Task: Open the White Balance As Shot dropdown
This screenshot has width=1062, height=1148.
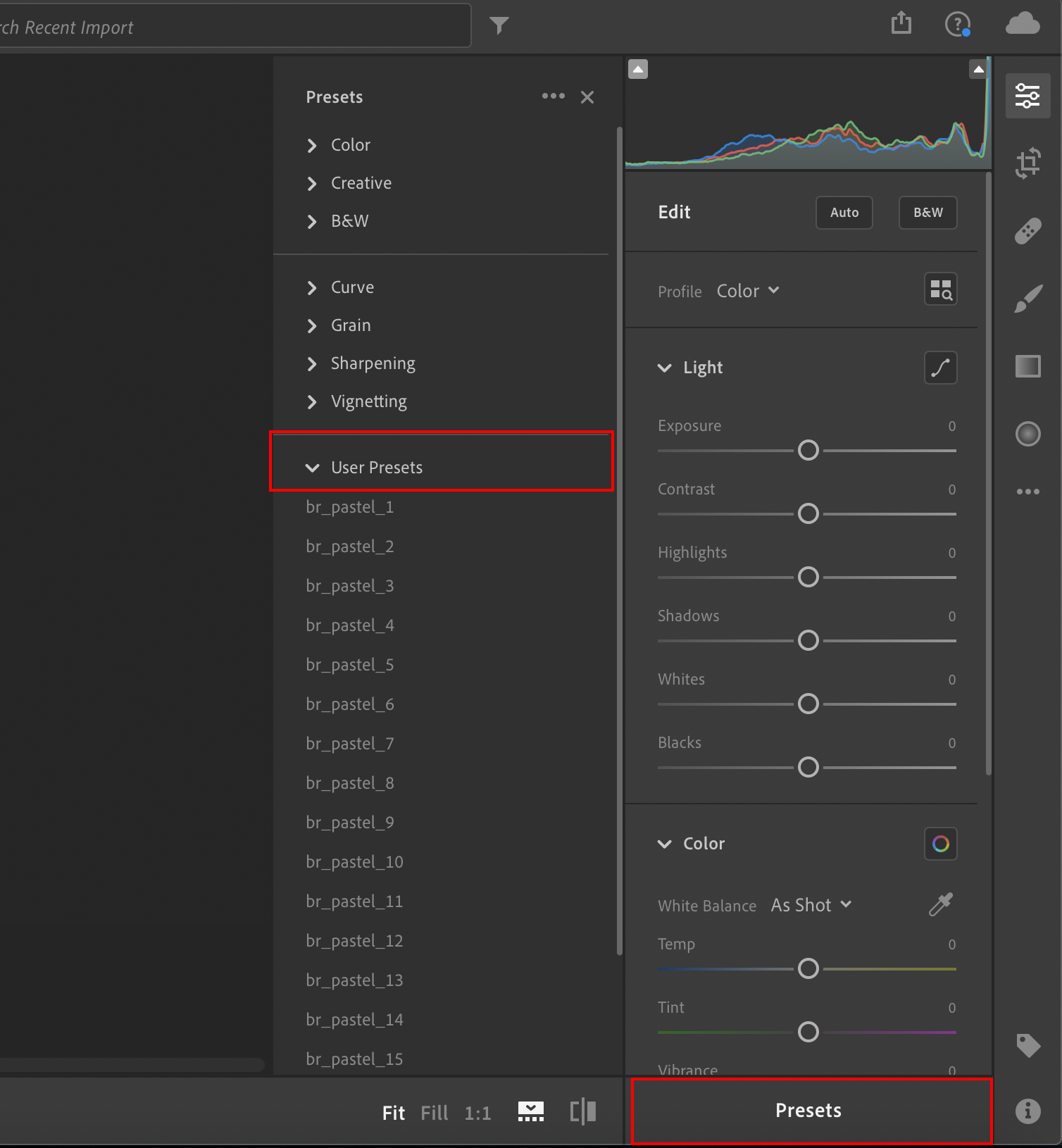Action: coord(811,905)
